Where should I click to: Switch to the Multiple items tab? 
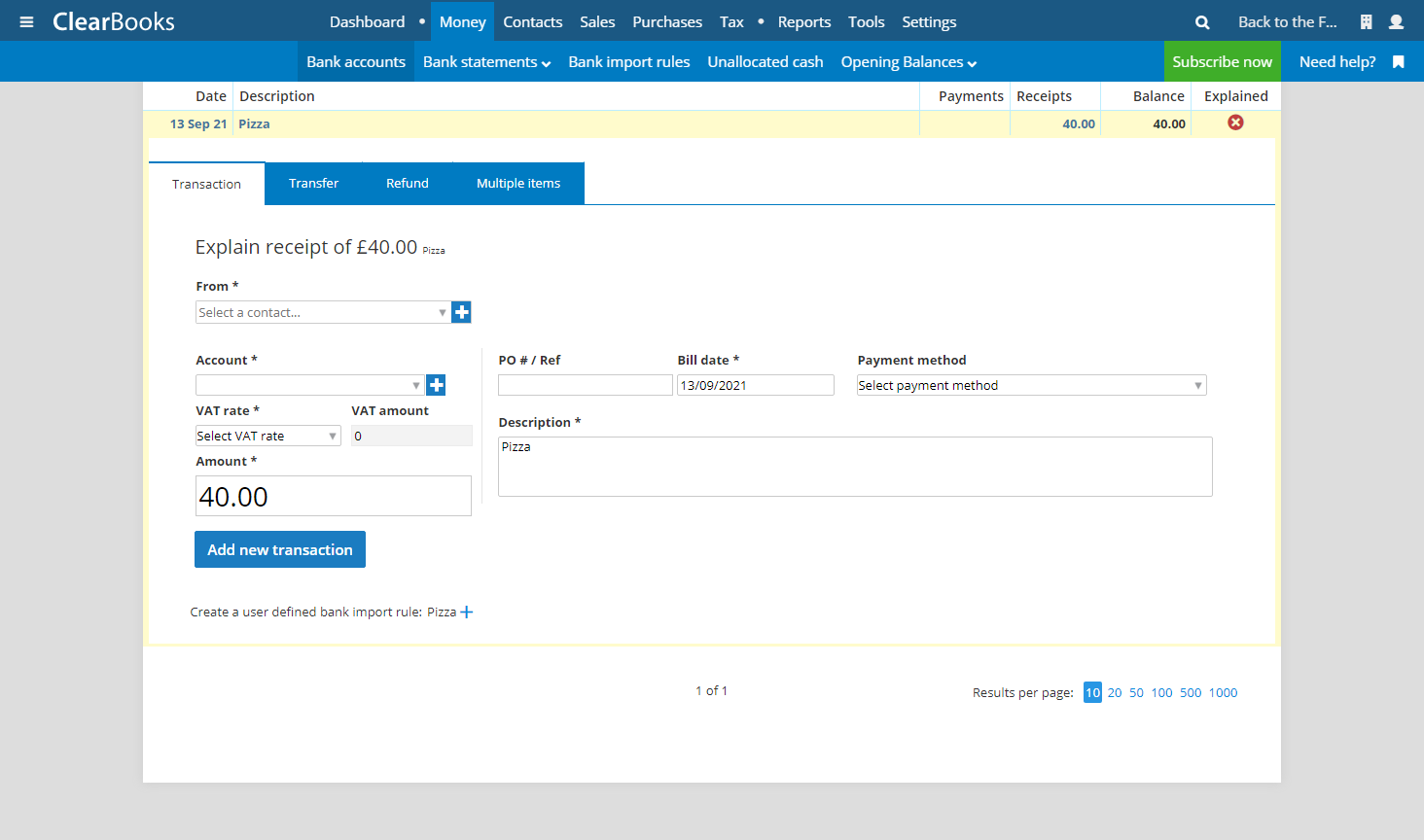click(x=517, y=183)
